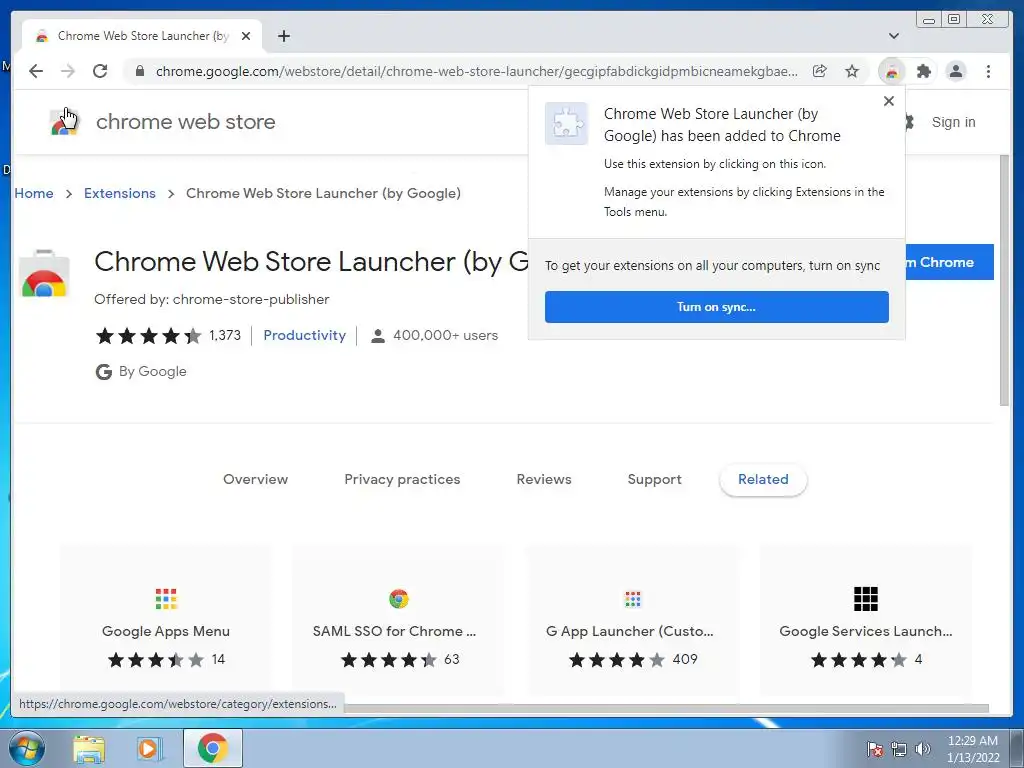Viewport: 1024px width, 768px height.
Task: Open the network status tray icon
Action: pos(899,749)
